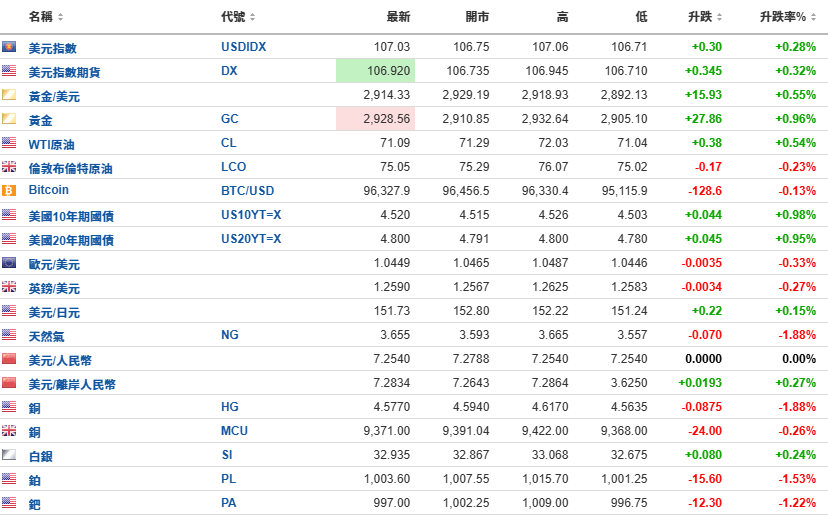Click US flag beside 美元/日元
Screen dimensions: 828x515
pos(9,311)
